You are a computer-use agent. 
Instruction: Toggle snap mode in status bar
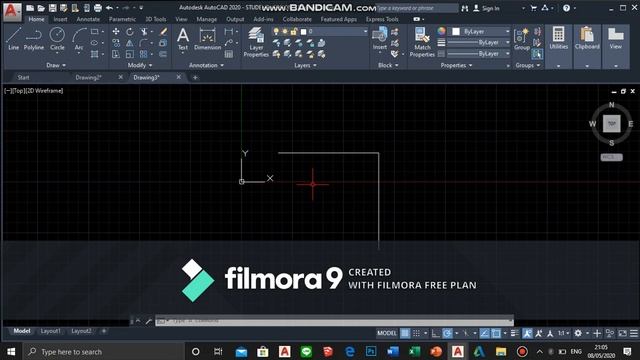click(x=416, y=333)
